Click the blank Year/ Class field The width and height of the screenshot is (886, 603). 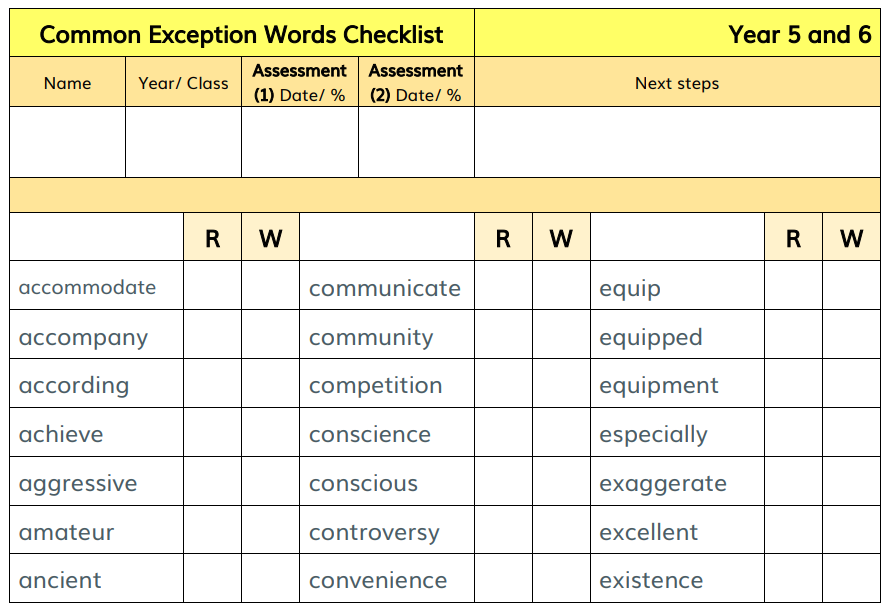point(183,142)
